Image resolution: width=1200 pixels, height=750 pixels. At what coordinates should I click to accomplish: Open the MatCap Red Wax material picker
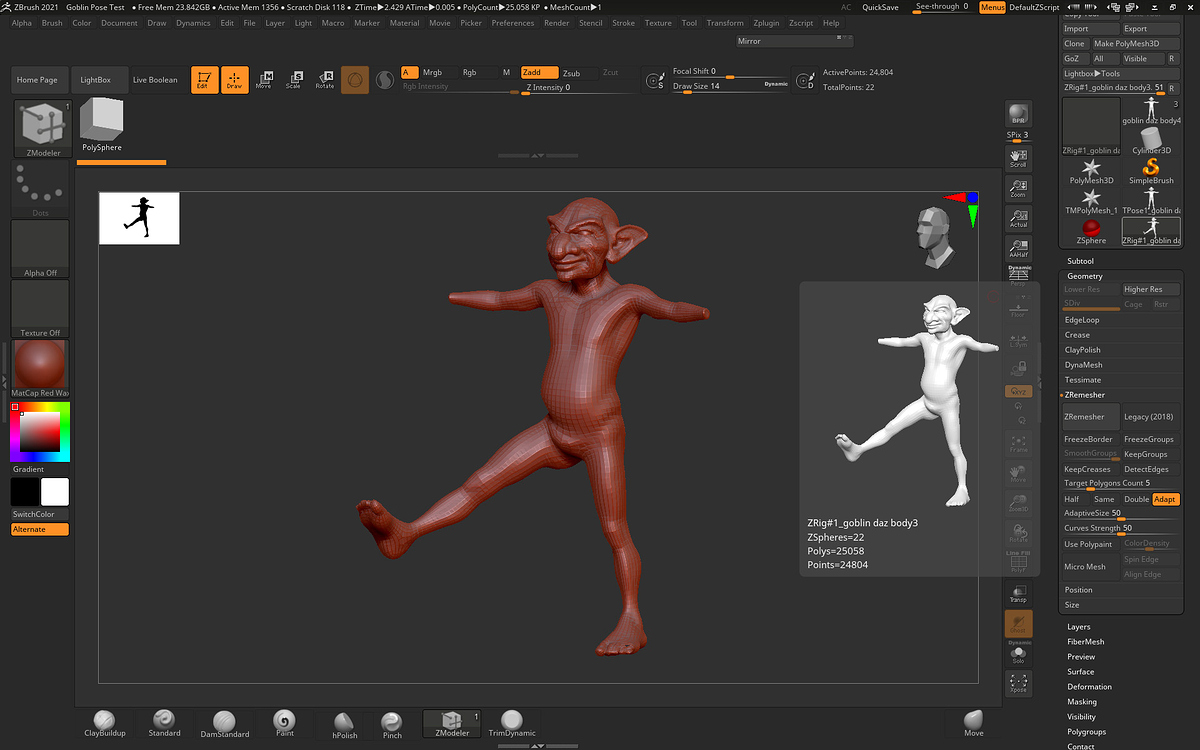coord(40,369)
